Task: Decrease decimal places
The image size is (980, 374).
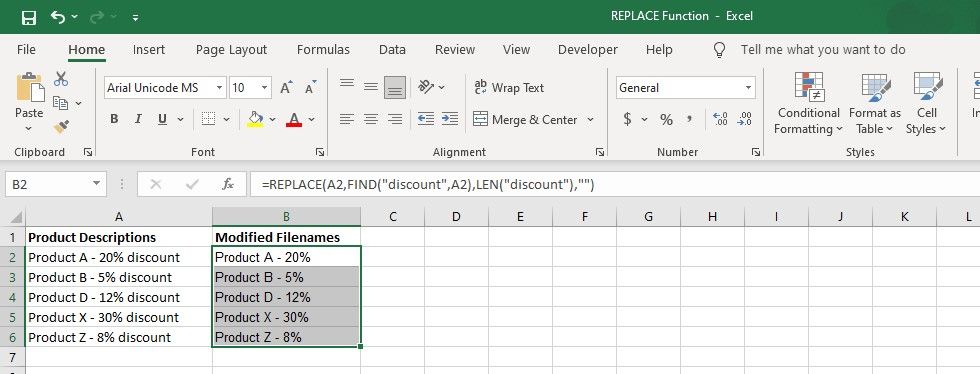Action: tap(744, 119)
